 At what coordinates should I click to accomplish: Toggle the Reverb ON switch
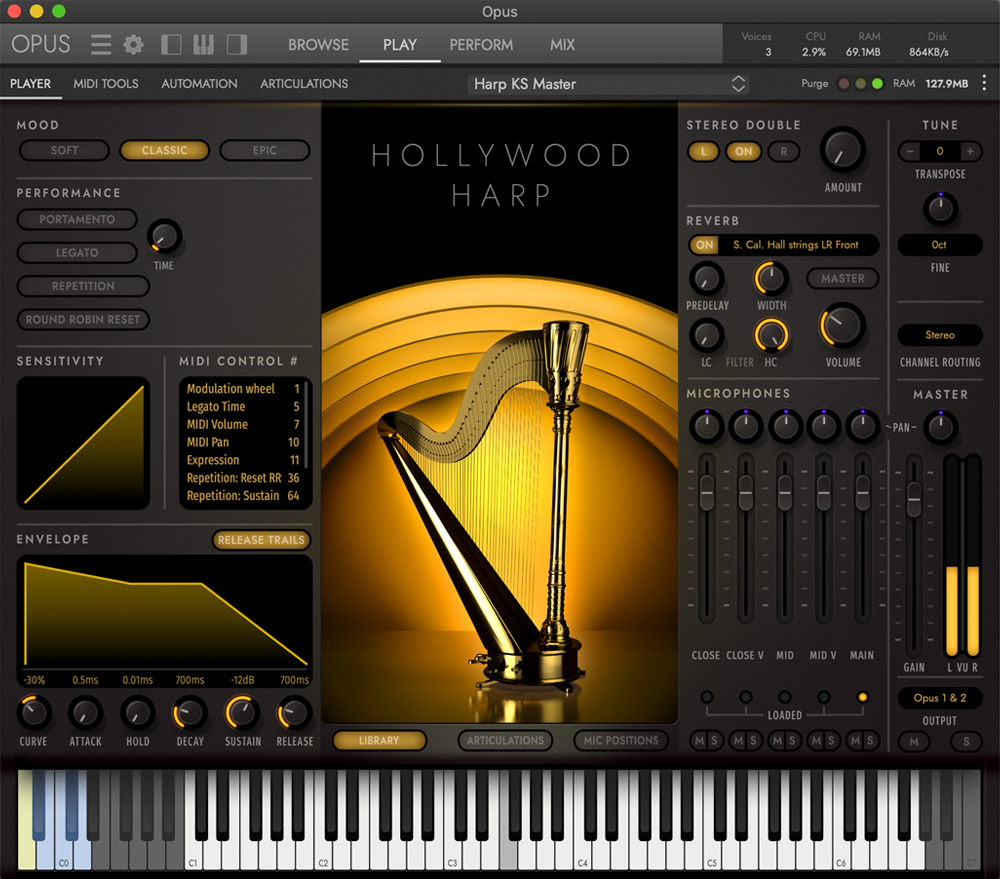pos(705,245)
